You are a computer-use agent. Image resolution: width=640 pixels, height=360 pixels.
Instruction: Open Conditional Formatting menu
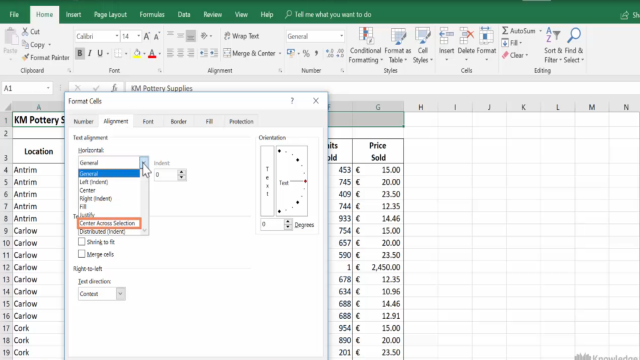[365, 45]
